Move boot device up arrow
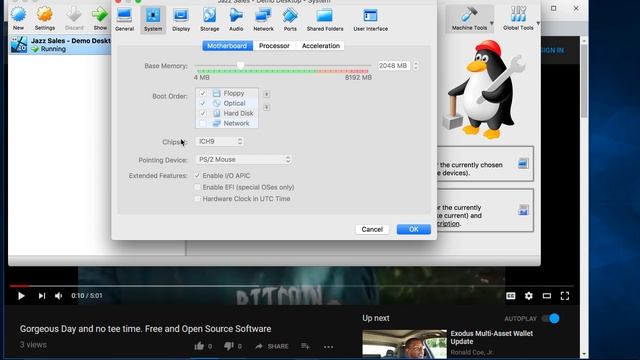The image size is (640, 360). 267,94
